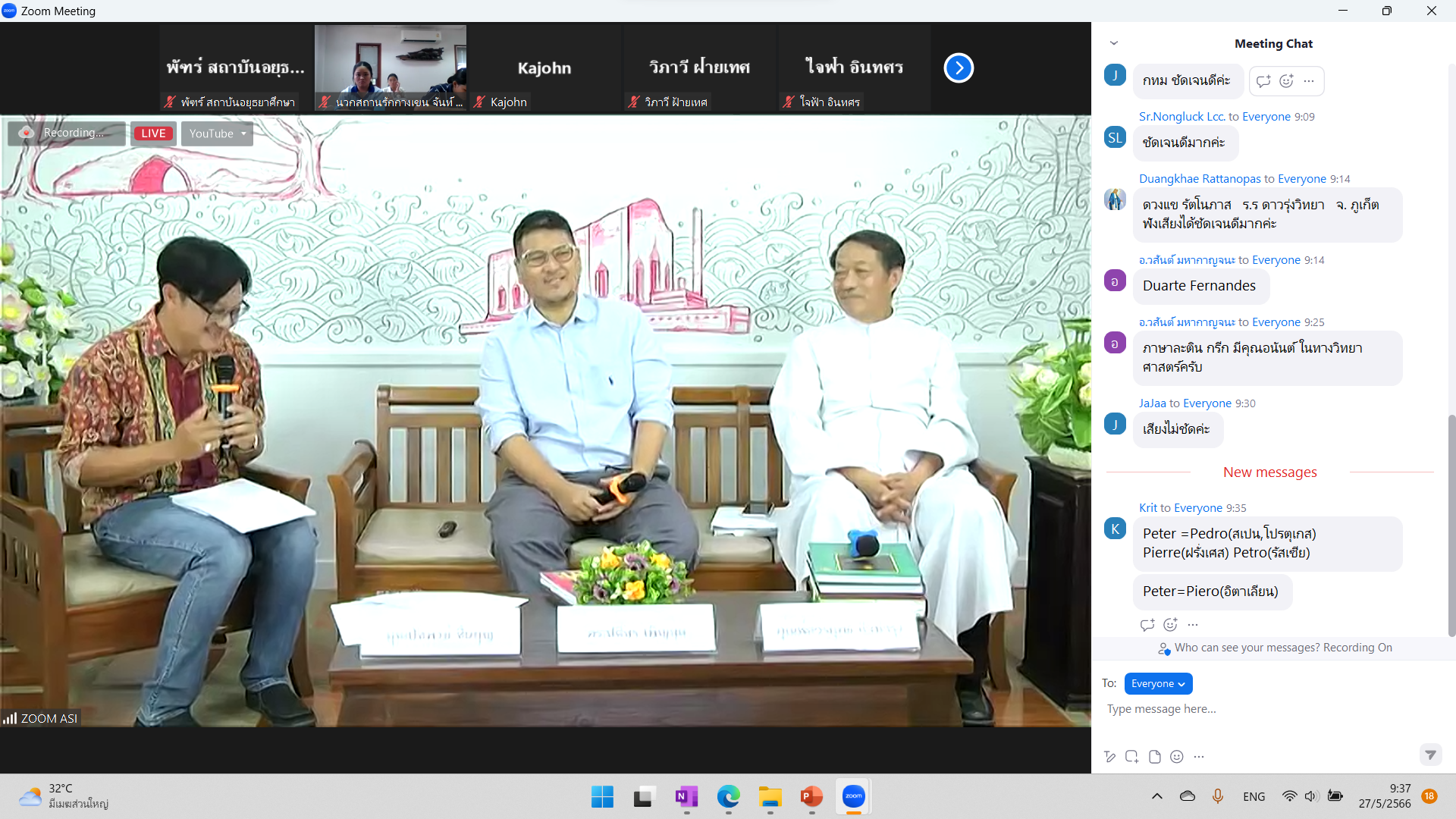1456x819 pixels.
Task: Click Duangkhae Rattanopas profile avatar
Action: (x=1115, y=199)
